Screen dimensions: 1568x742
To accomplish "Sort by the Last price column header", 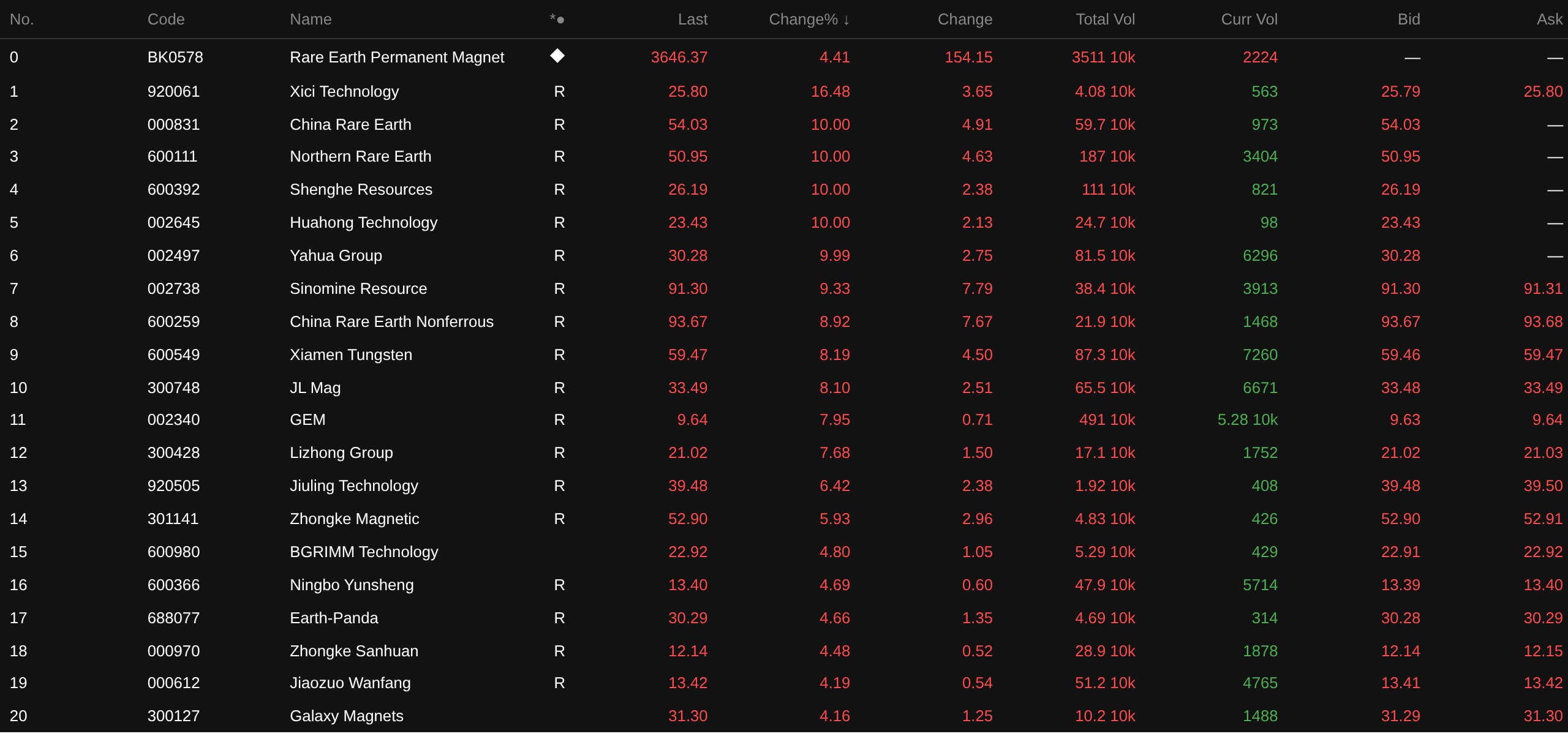I will (x=692, y=20).
